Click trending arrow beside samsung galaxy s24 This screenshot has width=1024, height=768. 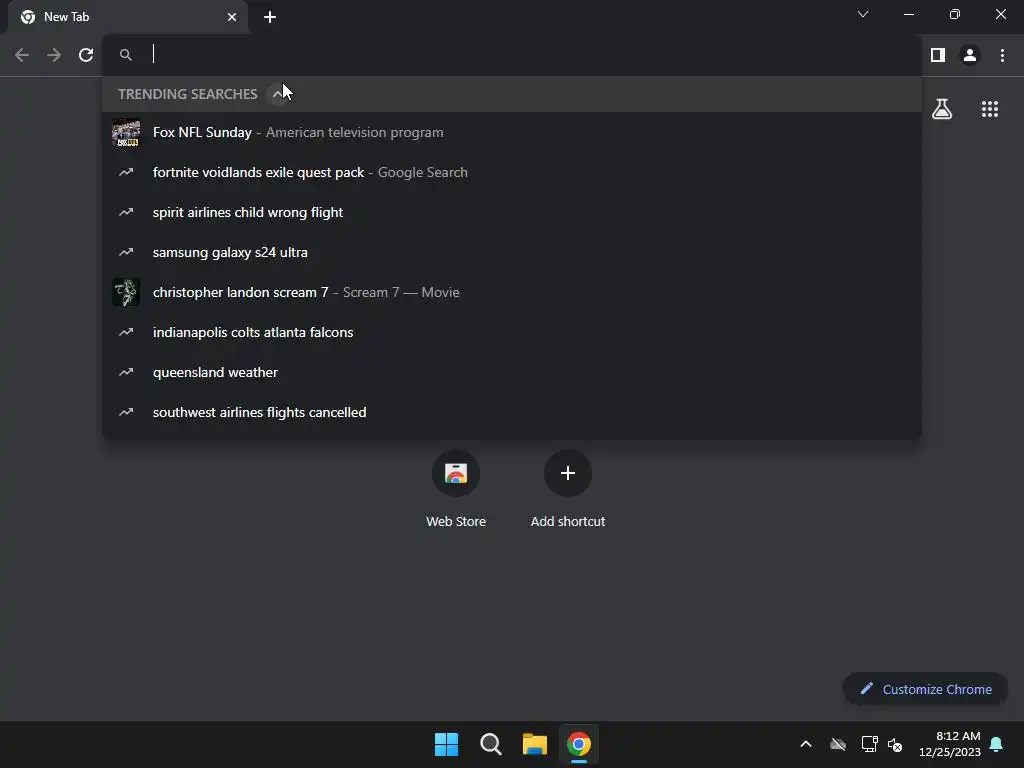pos(126,252)
